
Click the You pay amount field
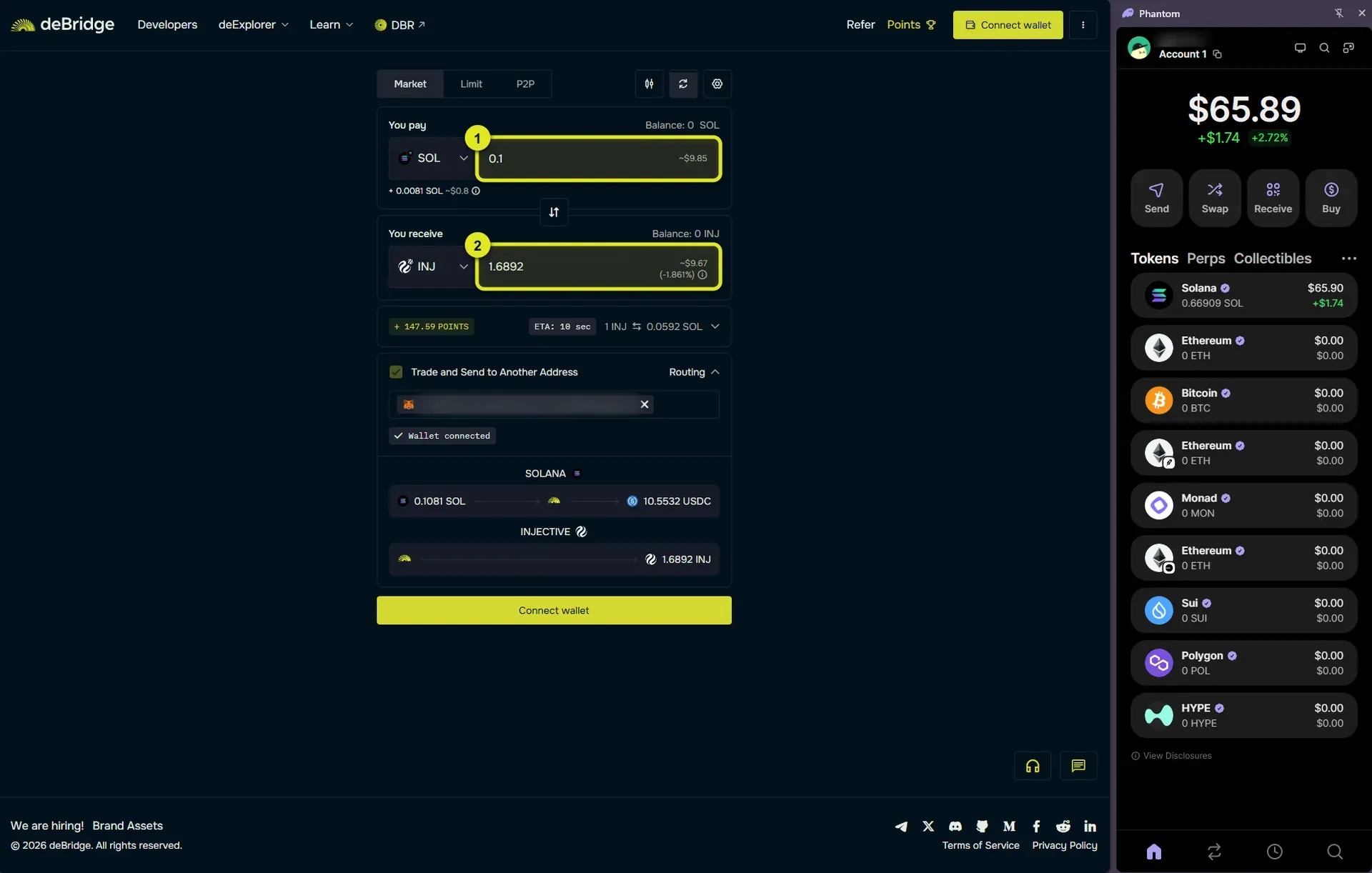pos(598,159)
